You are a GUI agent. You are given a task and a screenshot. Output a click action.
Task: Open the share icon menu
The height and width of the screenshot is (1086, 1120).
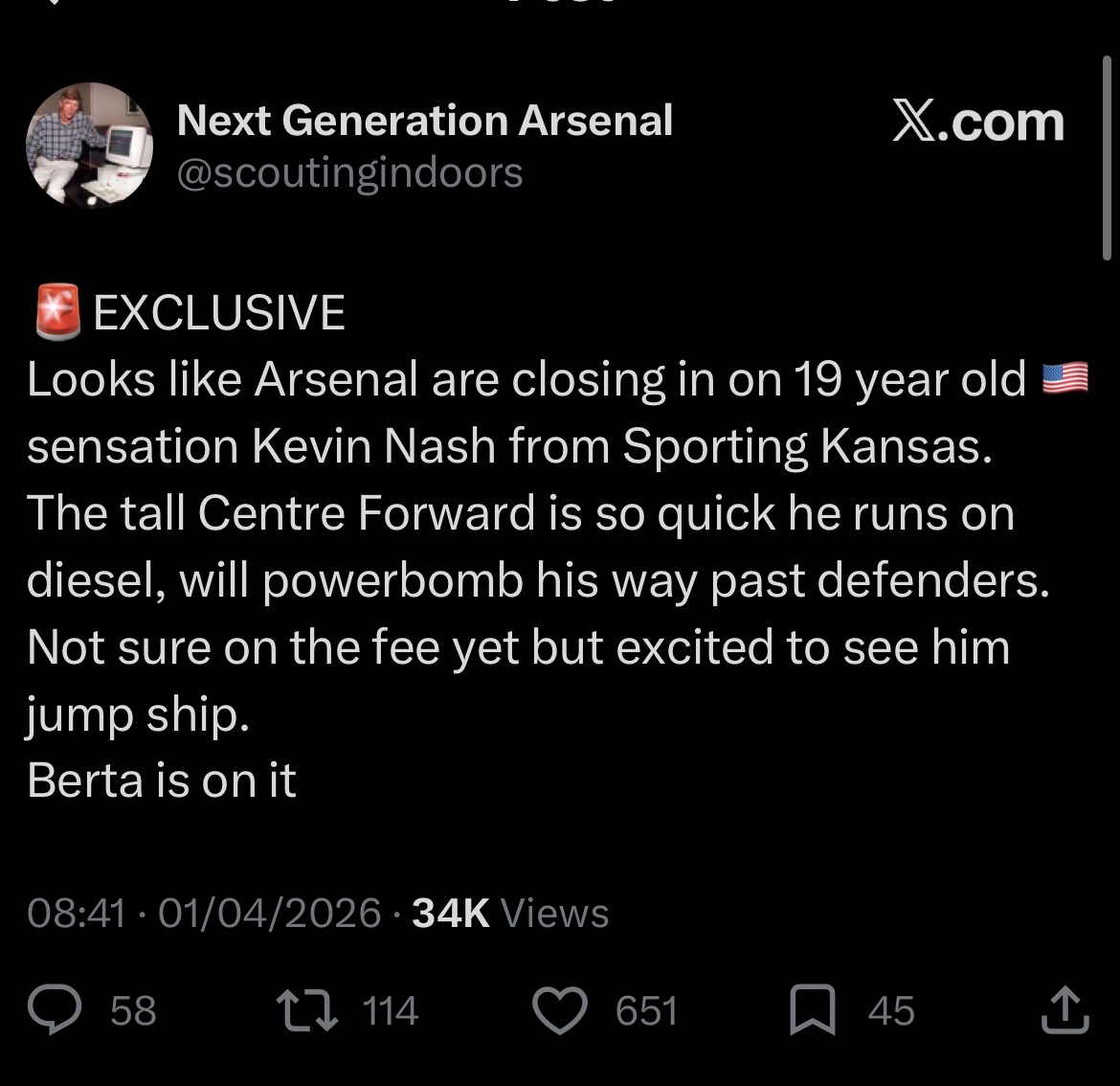tap(1064, 1011)
